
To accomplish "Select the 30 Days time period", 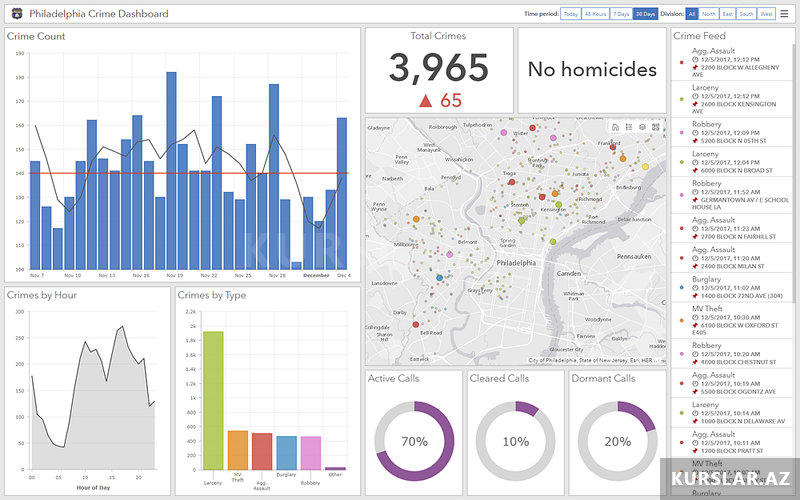I will click(644, 14).
